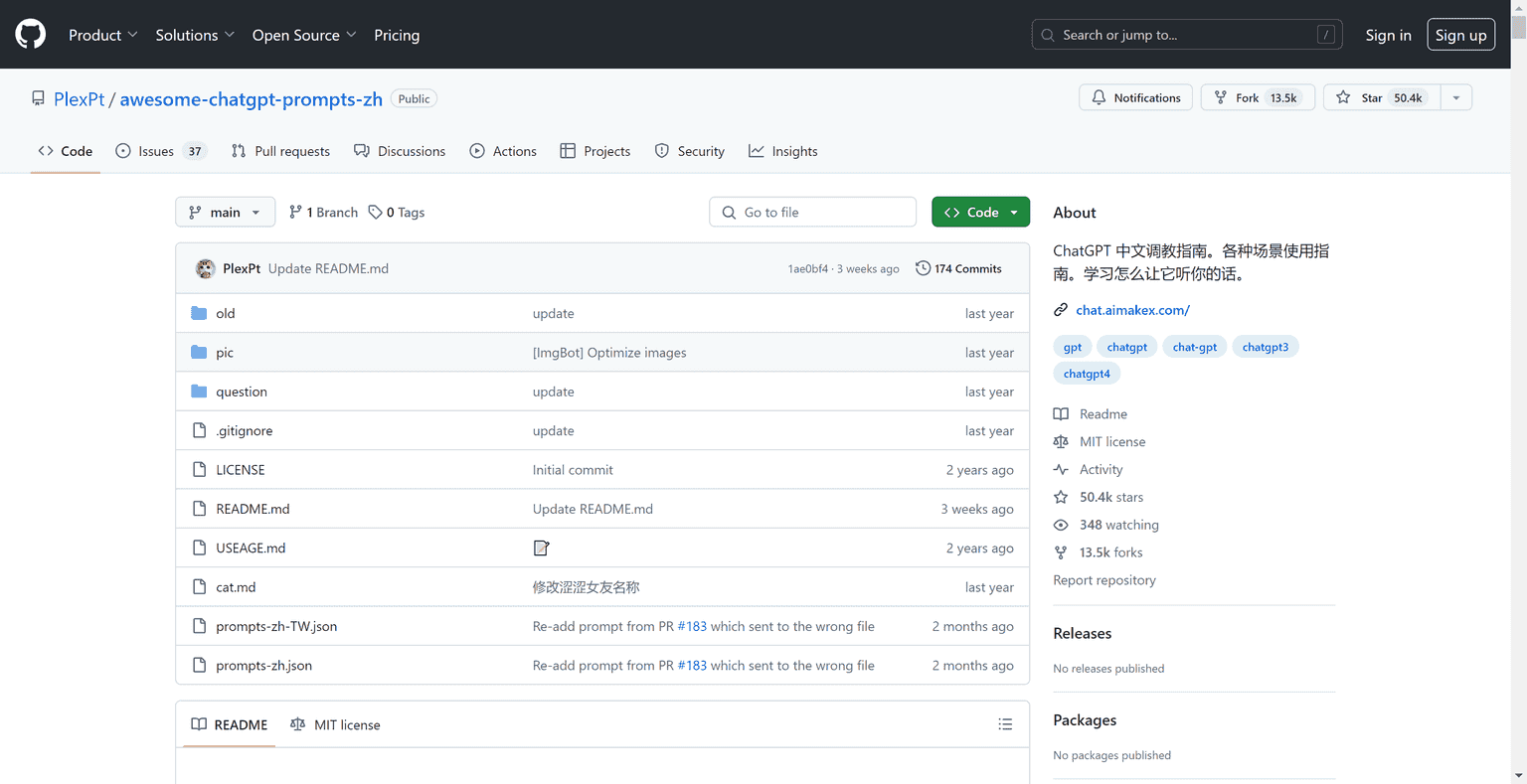The height and width of the screenshot is (784, 1527).
Task: Click the tag icon for 0 Tags
Action: coord(375,213)
